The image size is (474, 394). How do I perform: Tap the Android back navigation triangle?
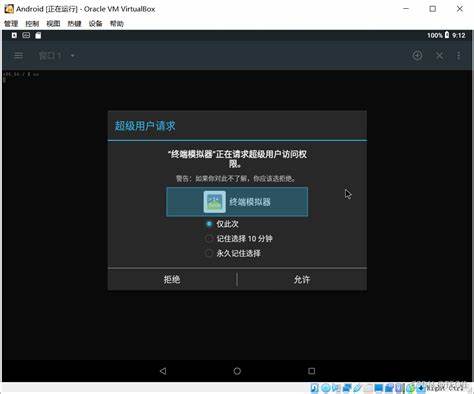(x=163, y=371)
